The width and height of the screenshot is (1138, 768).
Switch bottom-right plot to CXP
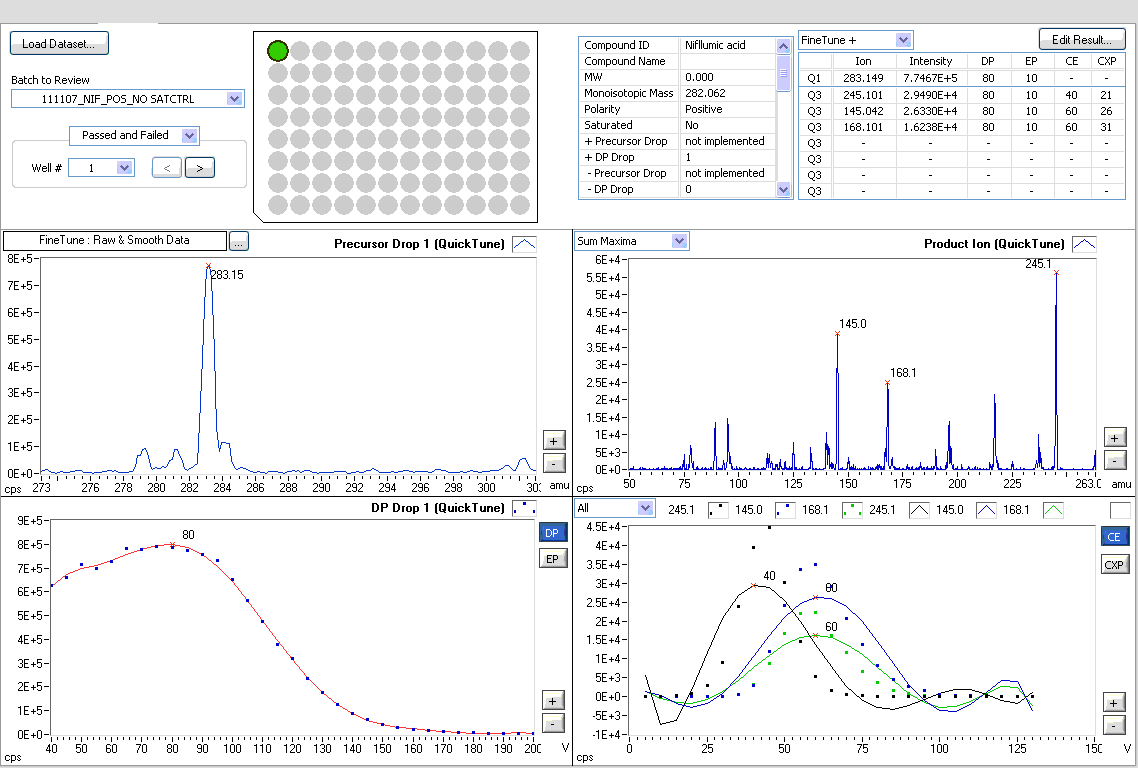point(1114,565)
